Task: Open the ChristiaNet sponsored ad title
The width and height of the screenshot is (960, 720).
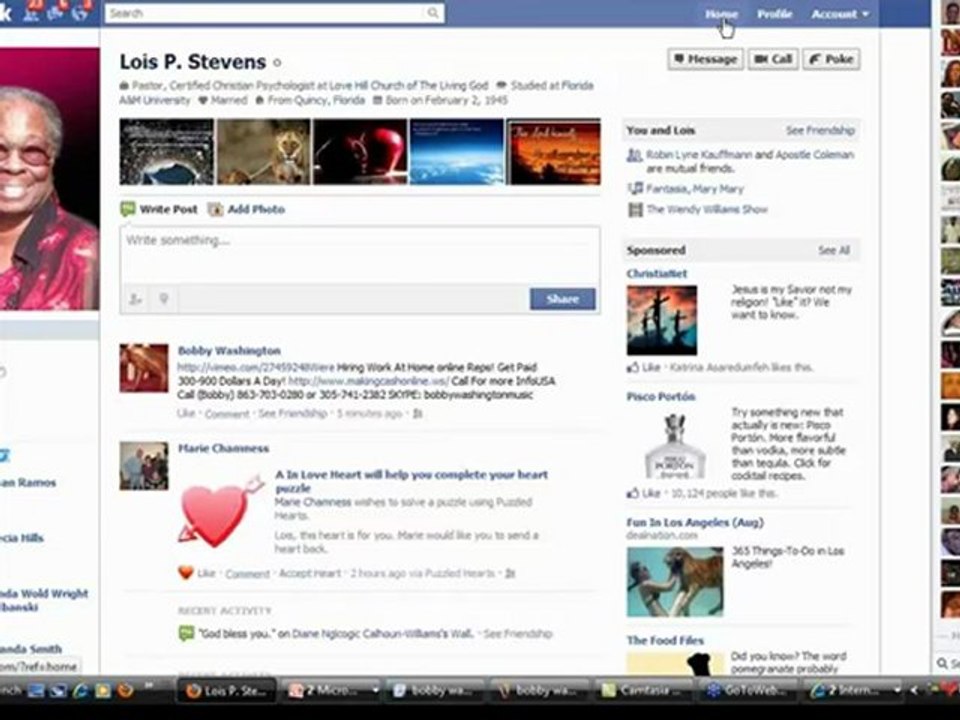Action: (656, 274)
